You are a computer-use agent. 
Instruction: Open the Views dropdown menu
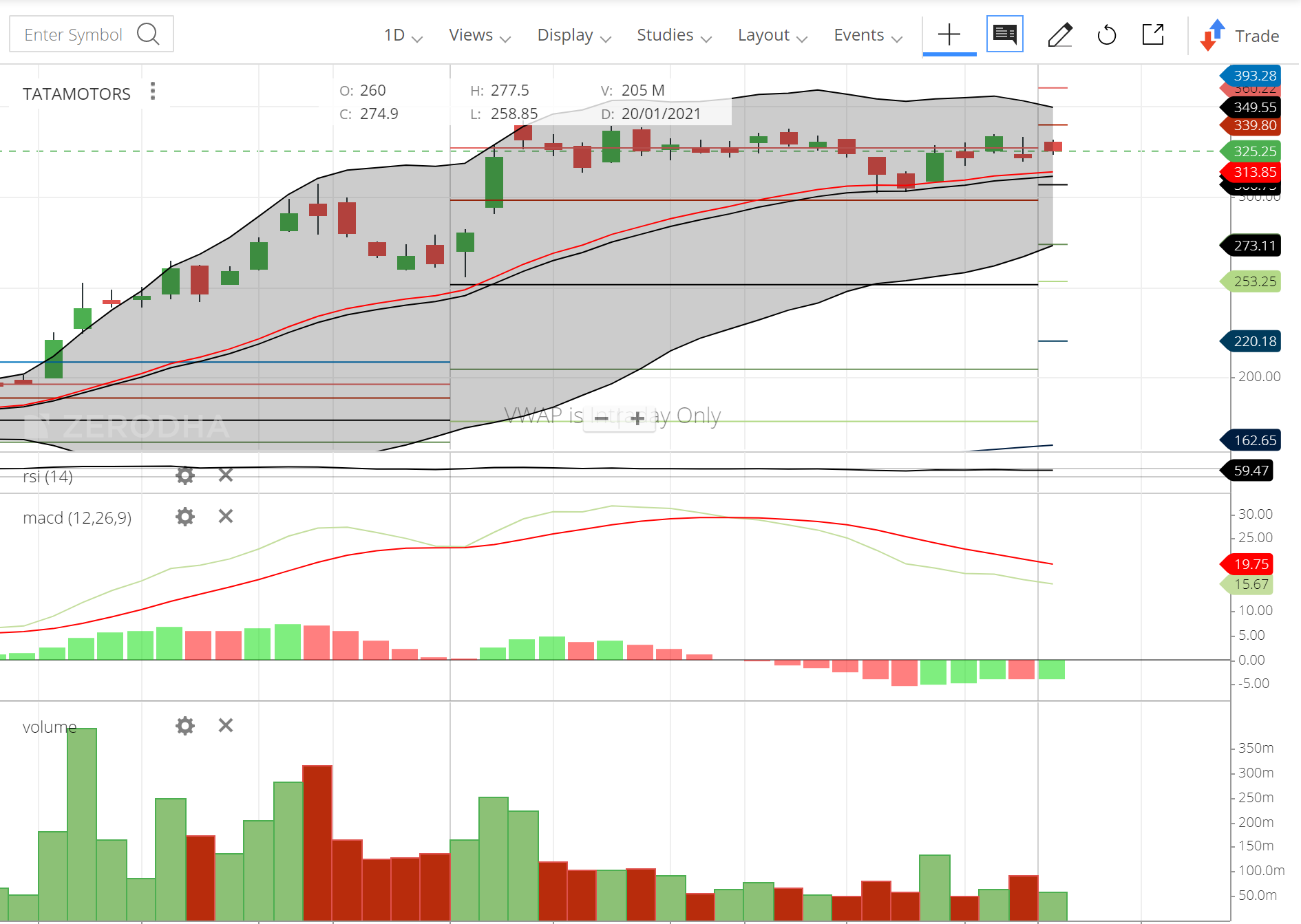click(x=480, y=35)
